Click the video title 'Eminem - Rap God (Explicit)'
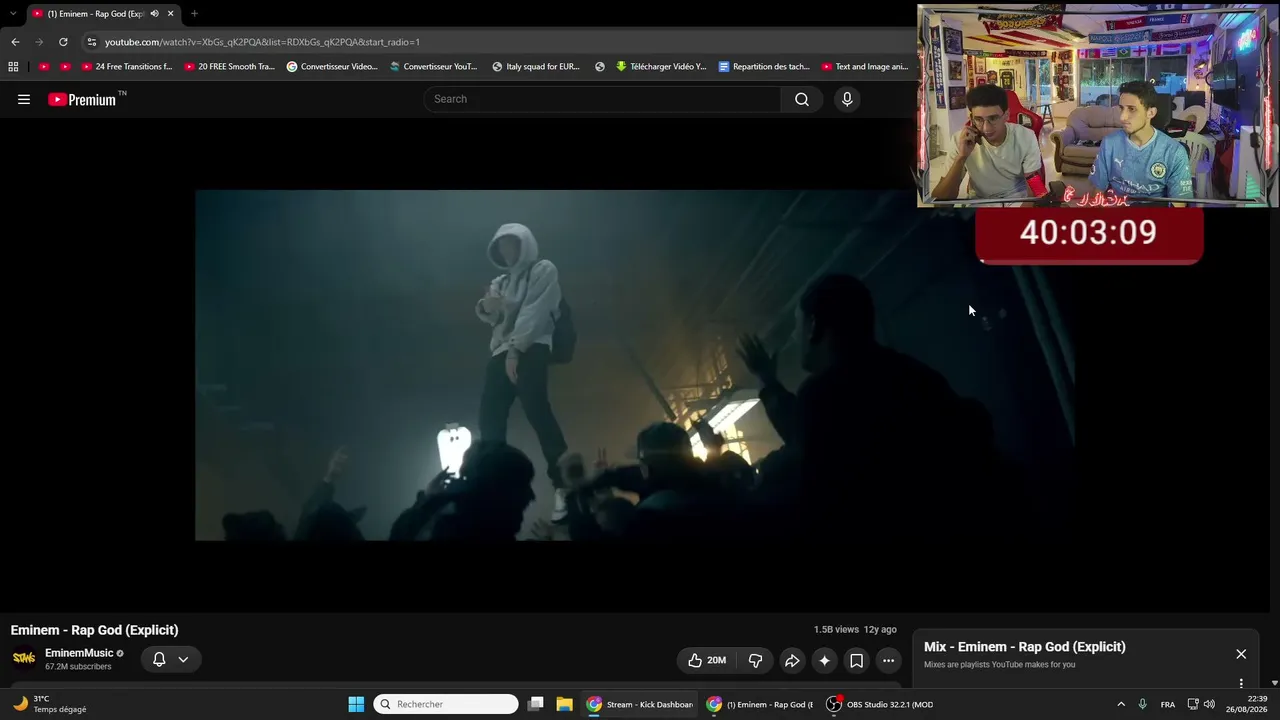 tap(95, 630)
